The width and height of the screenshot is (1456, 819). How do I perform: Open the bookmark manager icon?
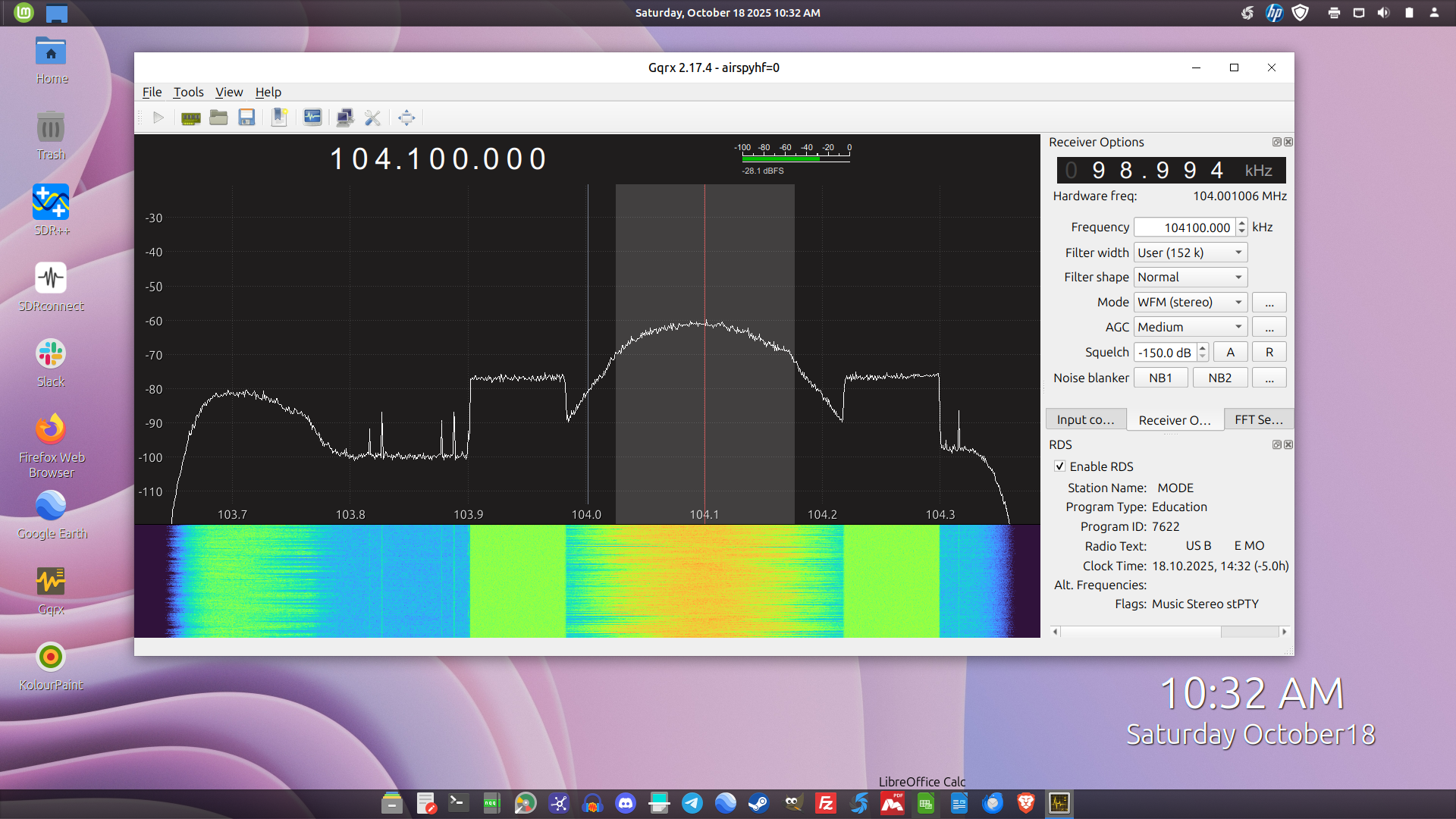tap(279, 118)
